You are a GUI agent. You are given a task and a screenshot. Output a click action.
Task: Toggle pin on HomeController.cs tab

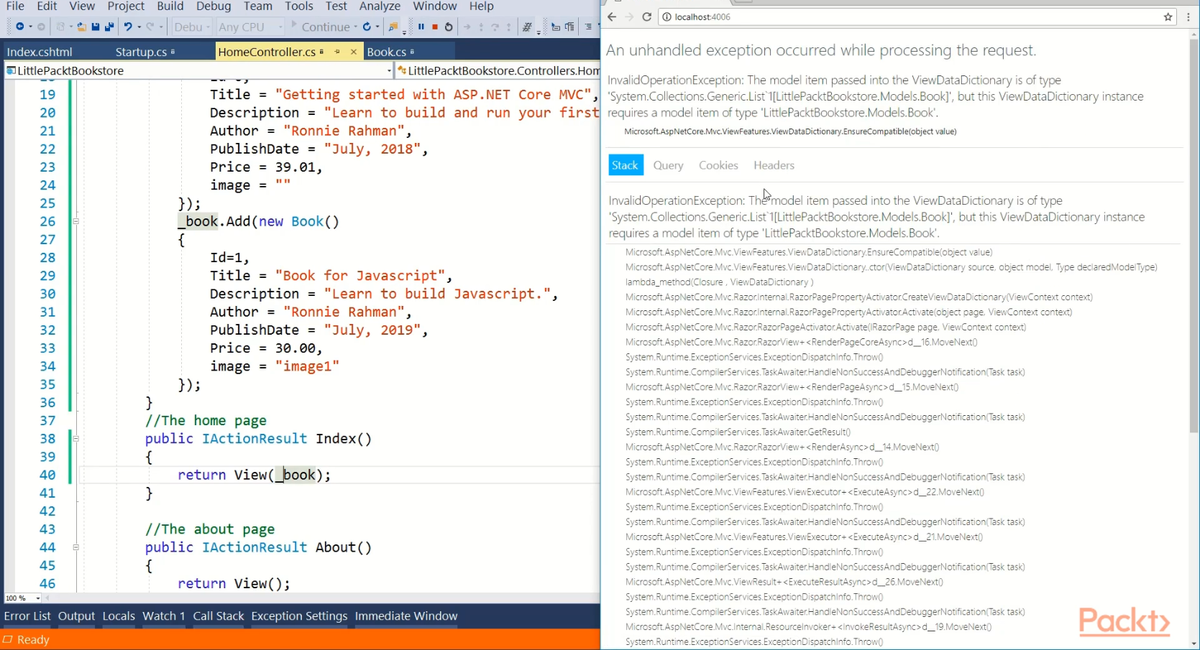(338, 52)
